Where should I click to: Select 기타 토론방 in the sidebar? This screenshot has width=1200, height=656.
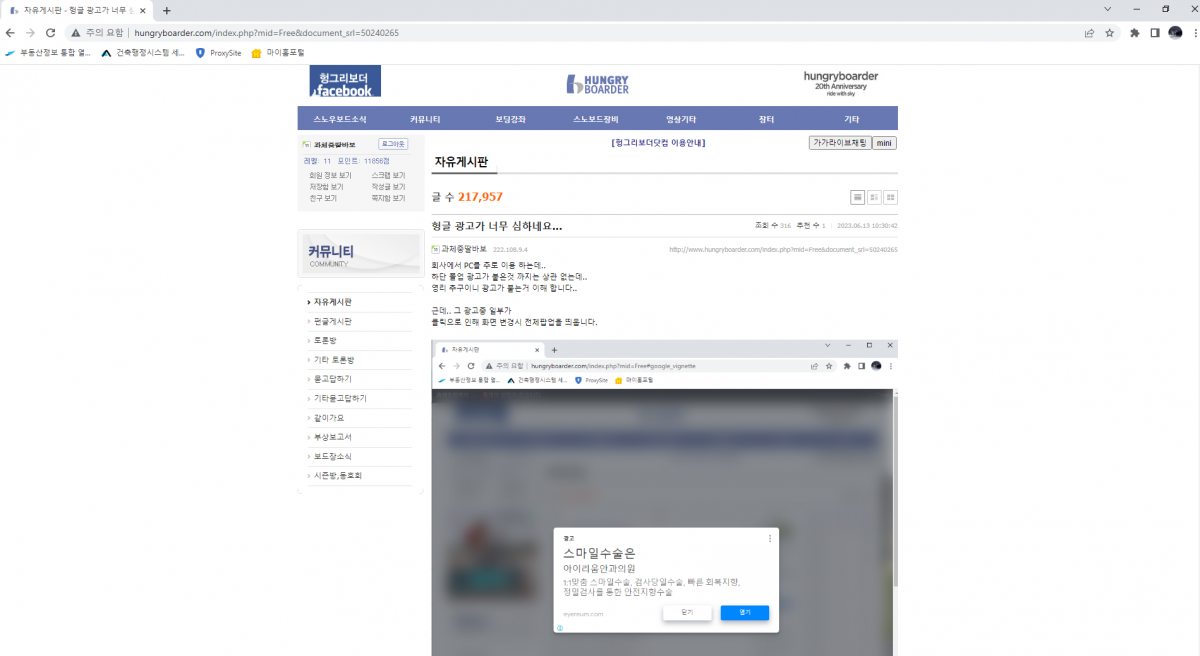click(x=334, y=359)
